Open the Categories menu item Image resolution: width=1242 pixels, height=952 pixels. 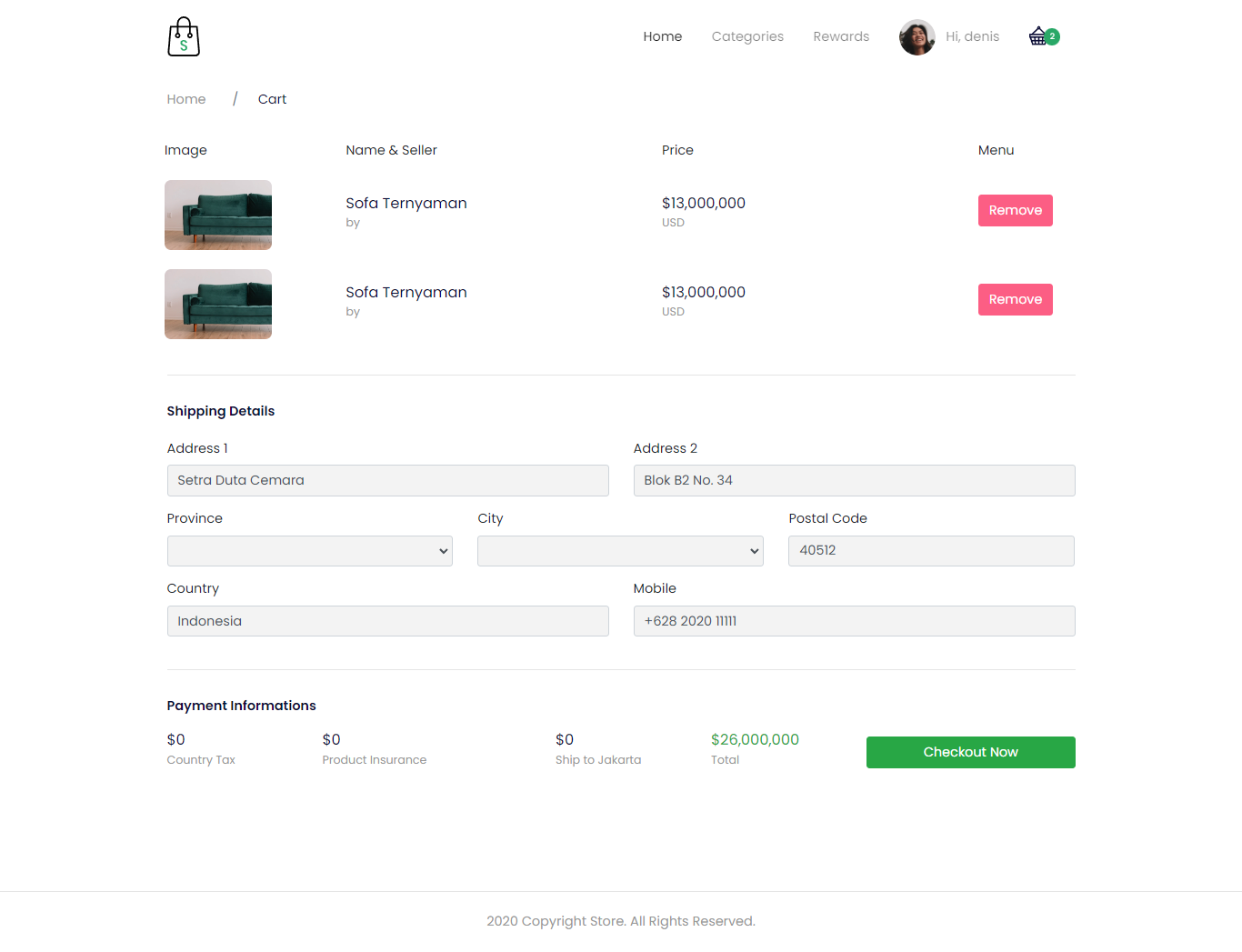pos(747,36)
